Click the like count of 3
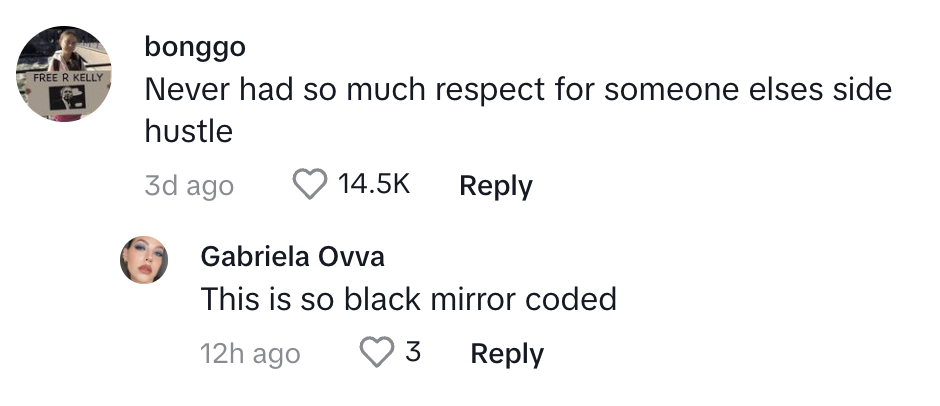 [x=412, y=351]
